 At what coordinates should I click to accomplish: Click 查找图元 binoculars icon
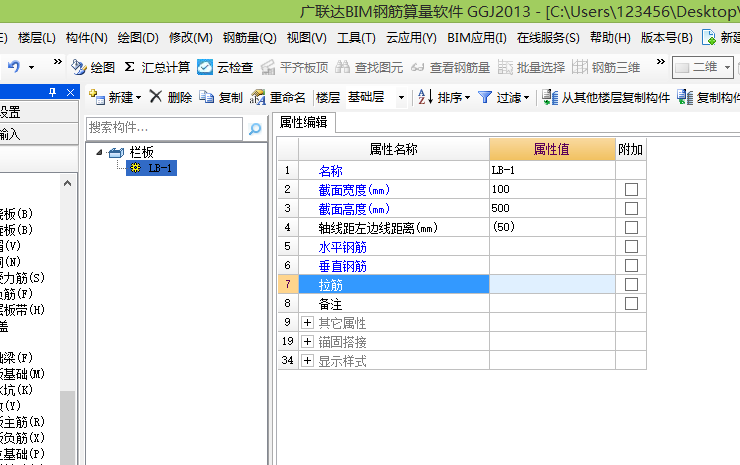click(343, 68)
